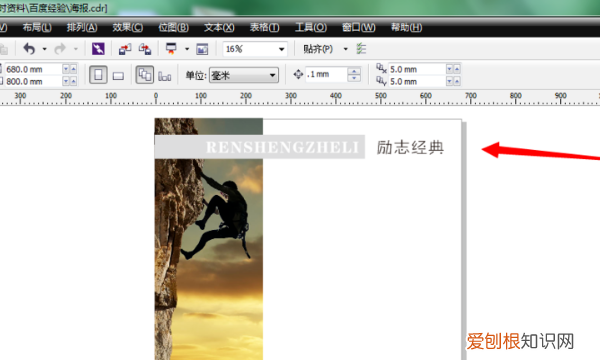Click the page width field 680.0 mm

click(x=33, y=69)
